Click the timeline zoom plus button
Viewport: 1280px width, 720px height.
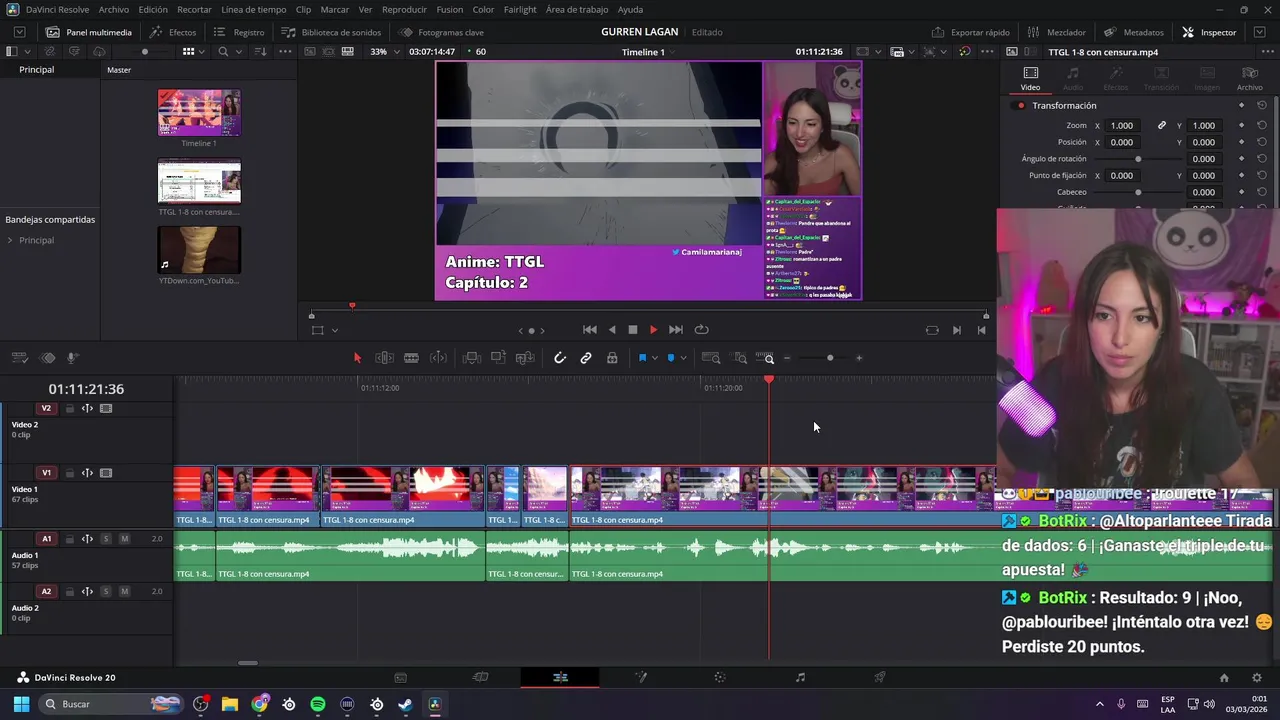[x=859, y=358]
